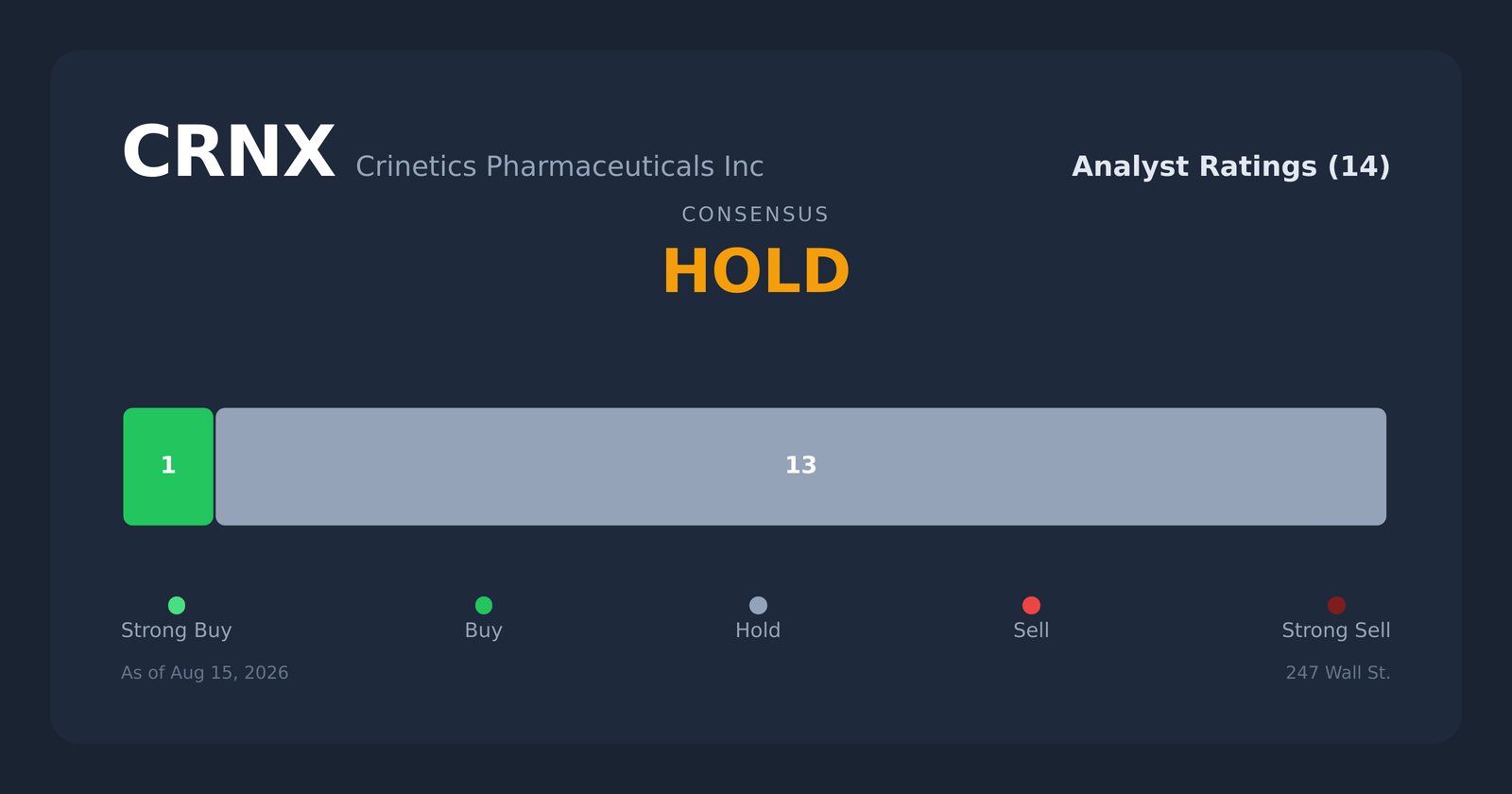Screen dimensions: 1512x794
Task: Click the number 13 in the bar
Action: 800,466
